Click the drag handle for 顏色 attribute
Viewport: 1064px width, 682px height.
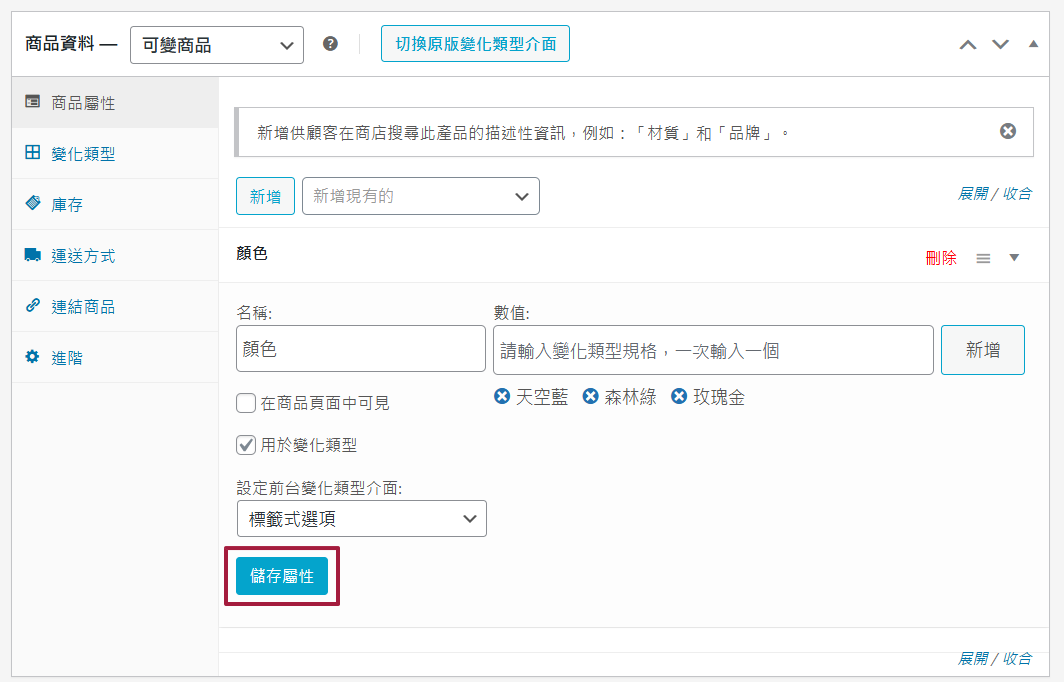pos(983,258)
